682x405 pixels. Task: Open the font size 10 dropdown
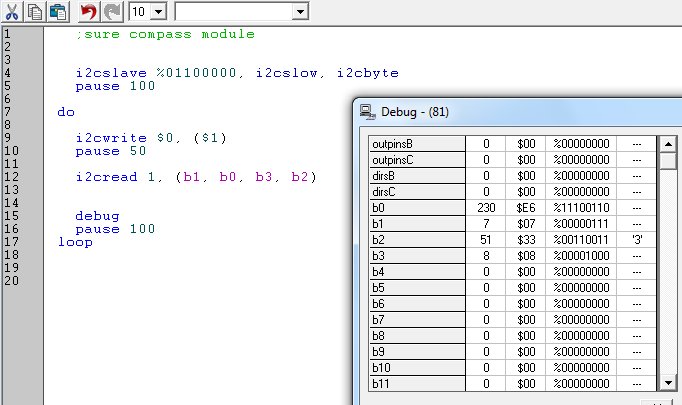point(158,11)
